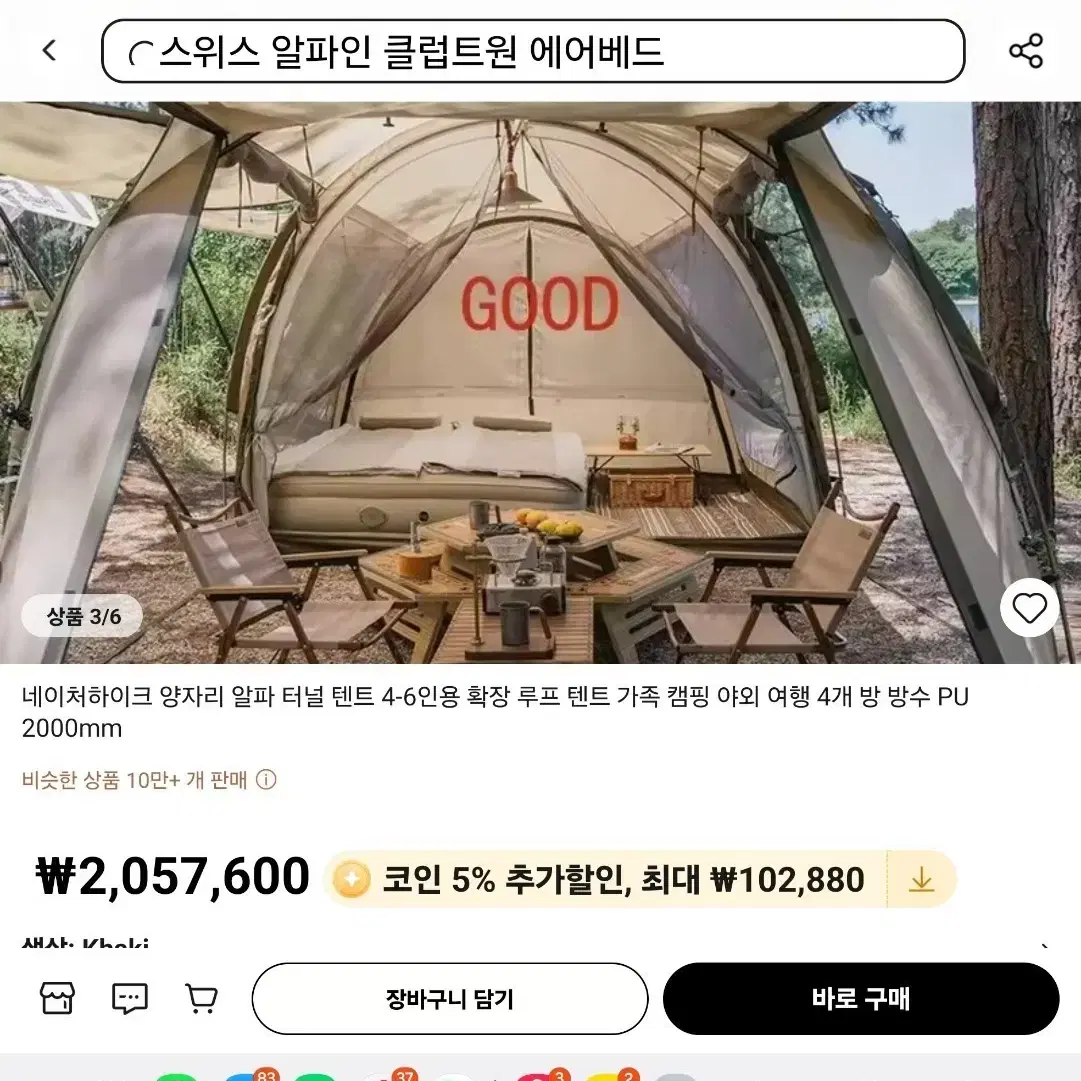This screenshot has width=1081, height=1081.
Task: Tap 코인 5% 추가할인 coupon banner
Action: click(x=639, y=880)
